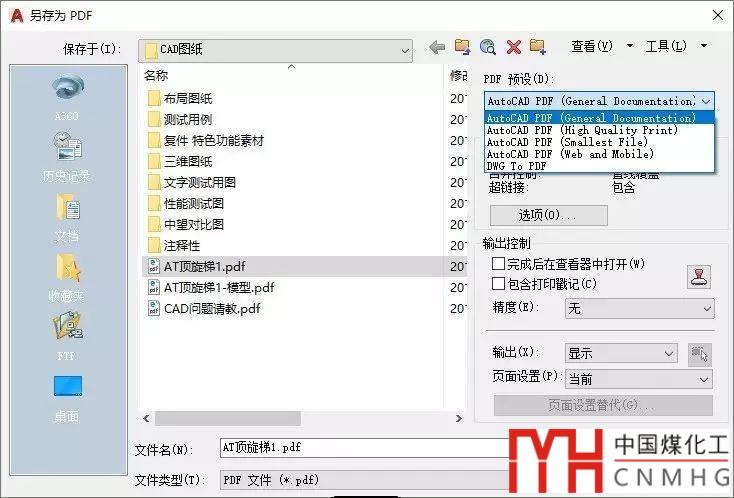Open the 输出 display dropdown
This screenshot has width=734, height=498.
click(621, 353)
